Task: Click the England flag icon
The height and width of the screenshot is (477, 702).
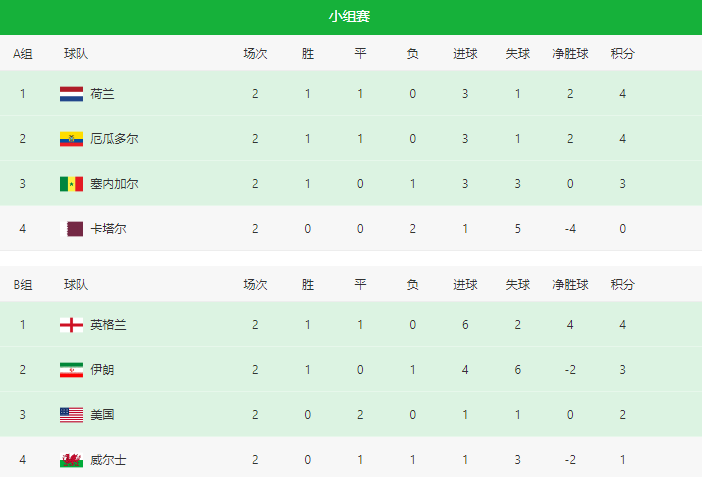Action: (71, 325)
